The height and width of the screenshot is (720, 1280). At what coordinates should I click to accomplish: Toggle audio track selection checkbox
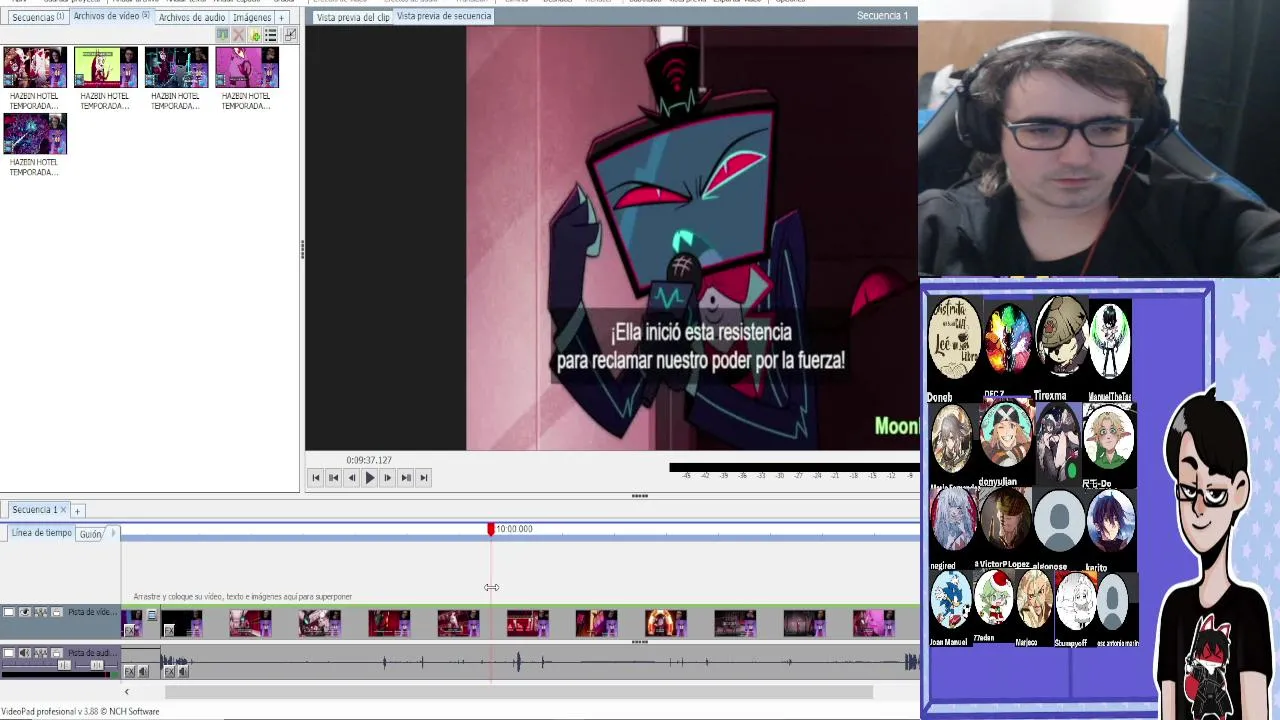point(9,653)
